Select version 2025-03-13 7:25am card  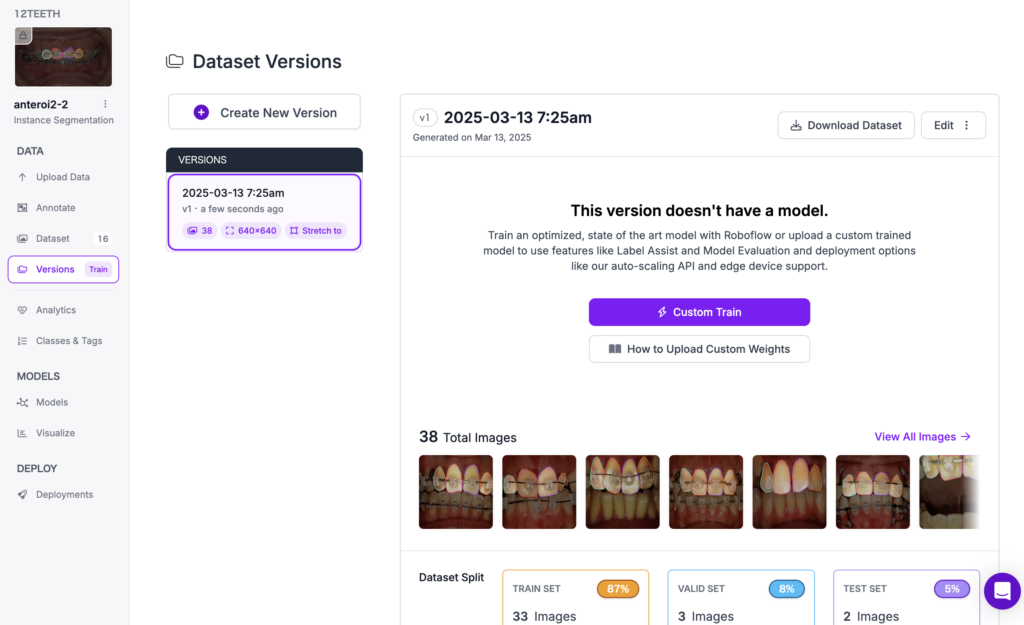(264, 212)
